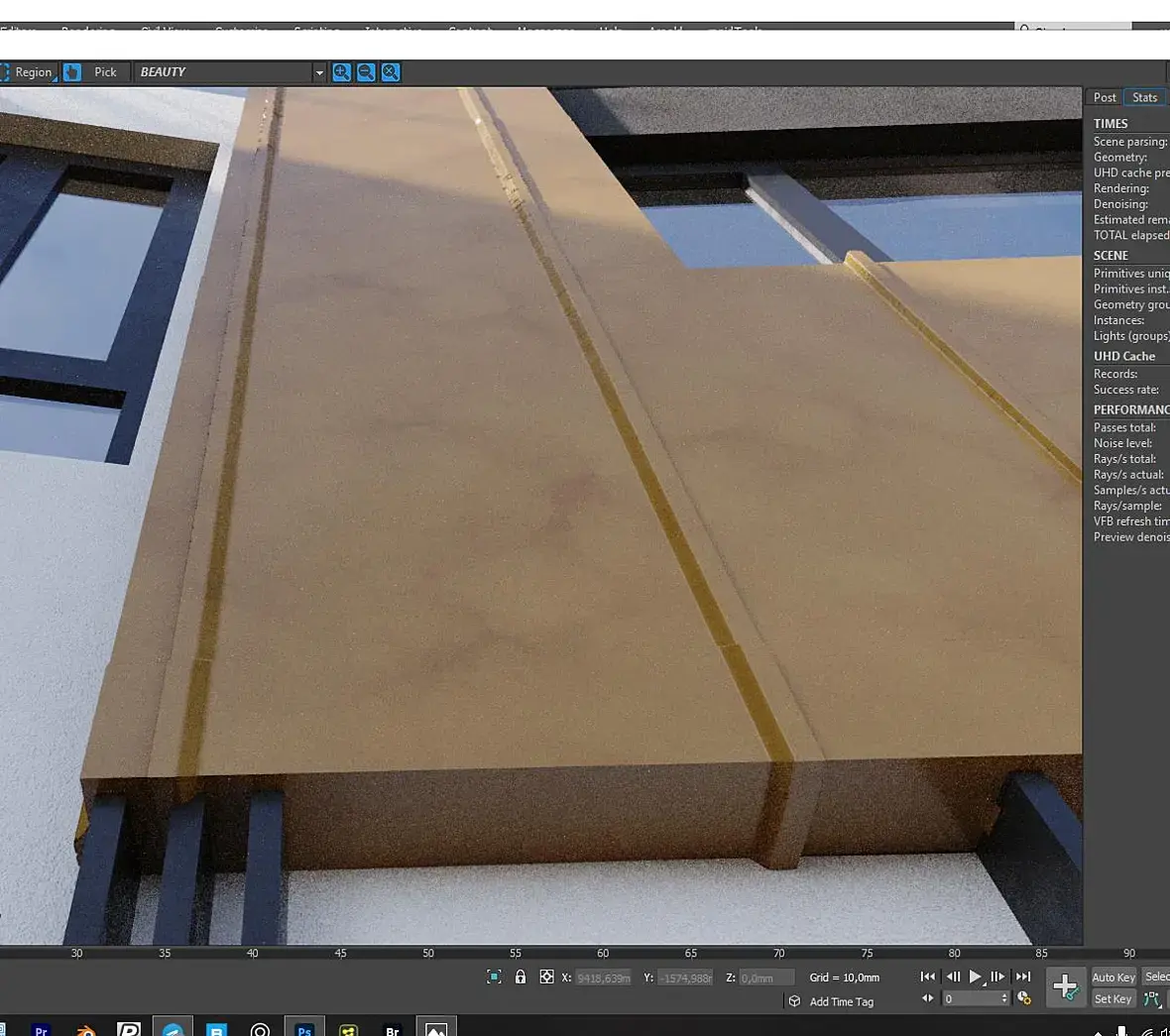
Task: Toggle key mode arrows icon
Action: pyautogui.click(x=927, y=998)
